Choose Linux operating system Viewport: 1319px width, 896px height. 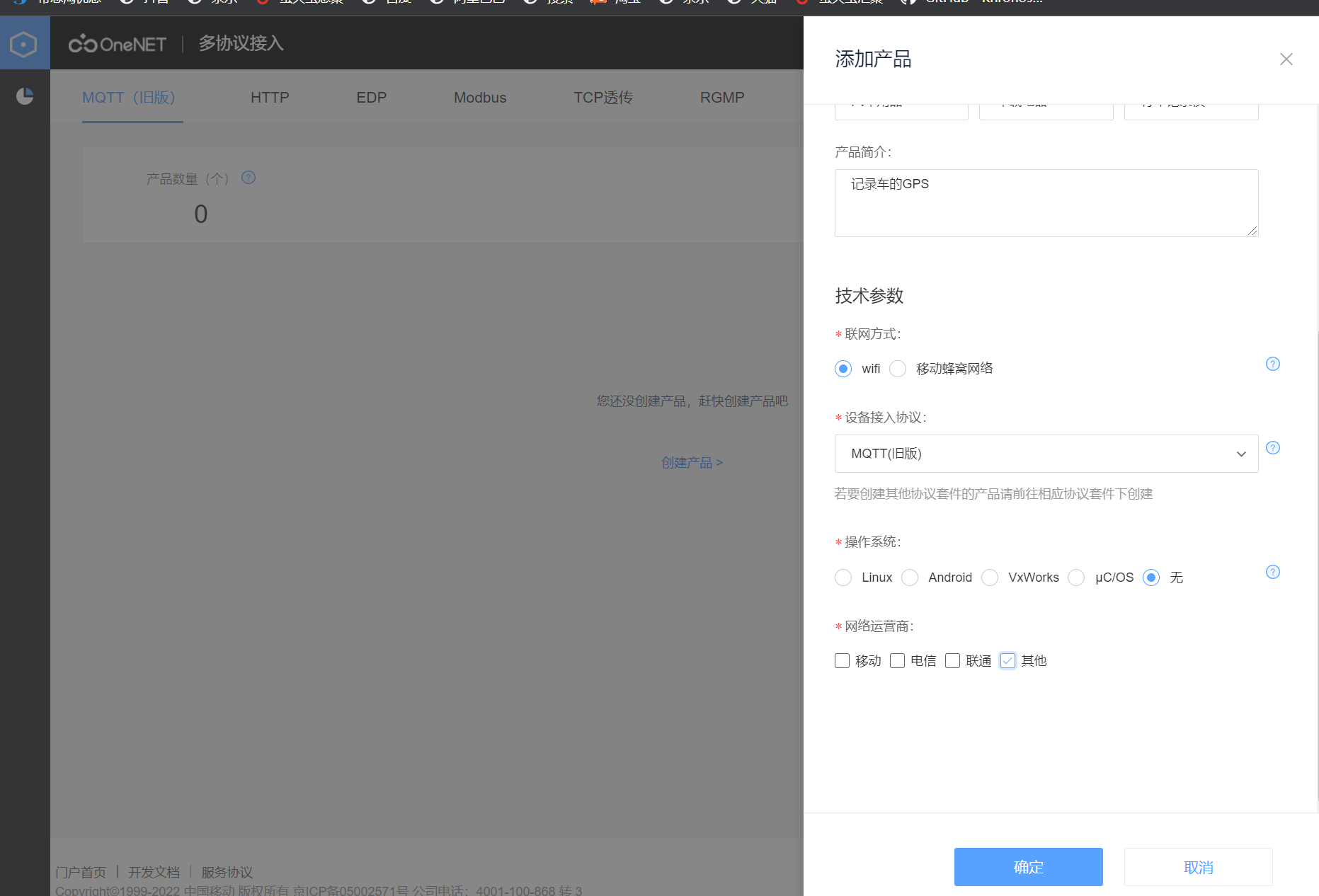[x=843, y=578]
